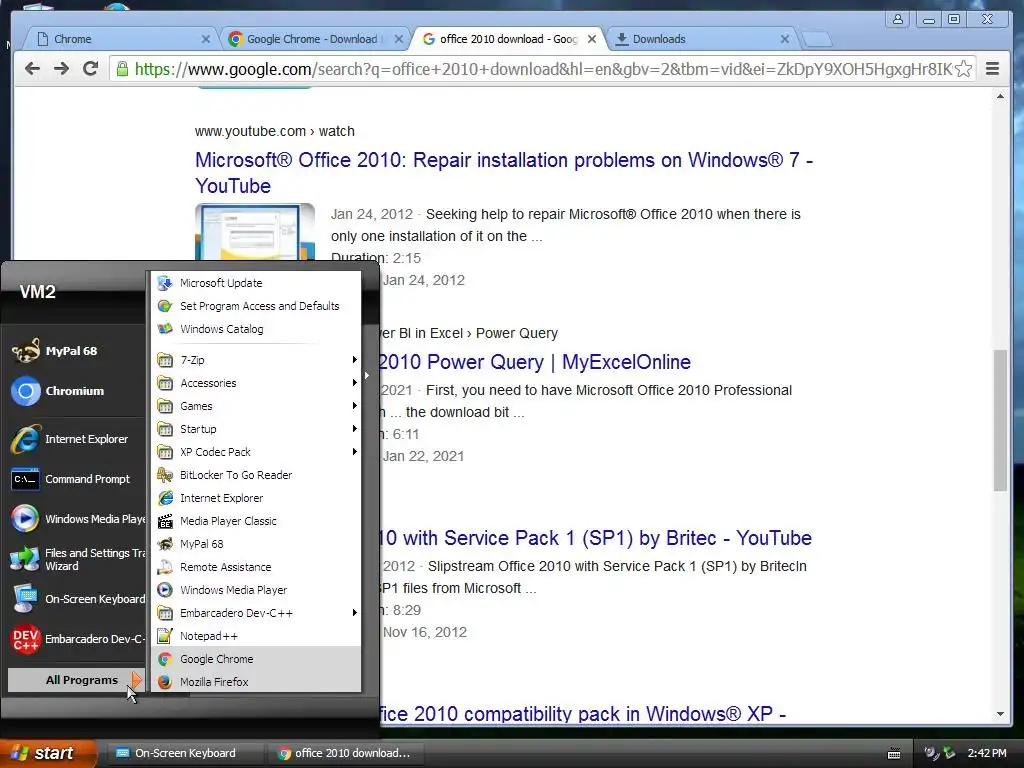
Task: Click the Chrome profile user button
Action: click(x=898, y=19)
